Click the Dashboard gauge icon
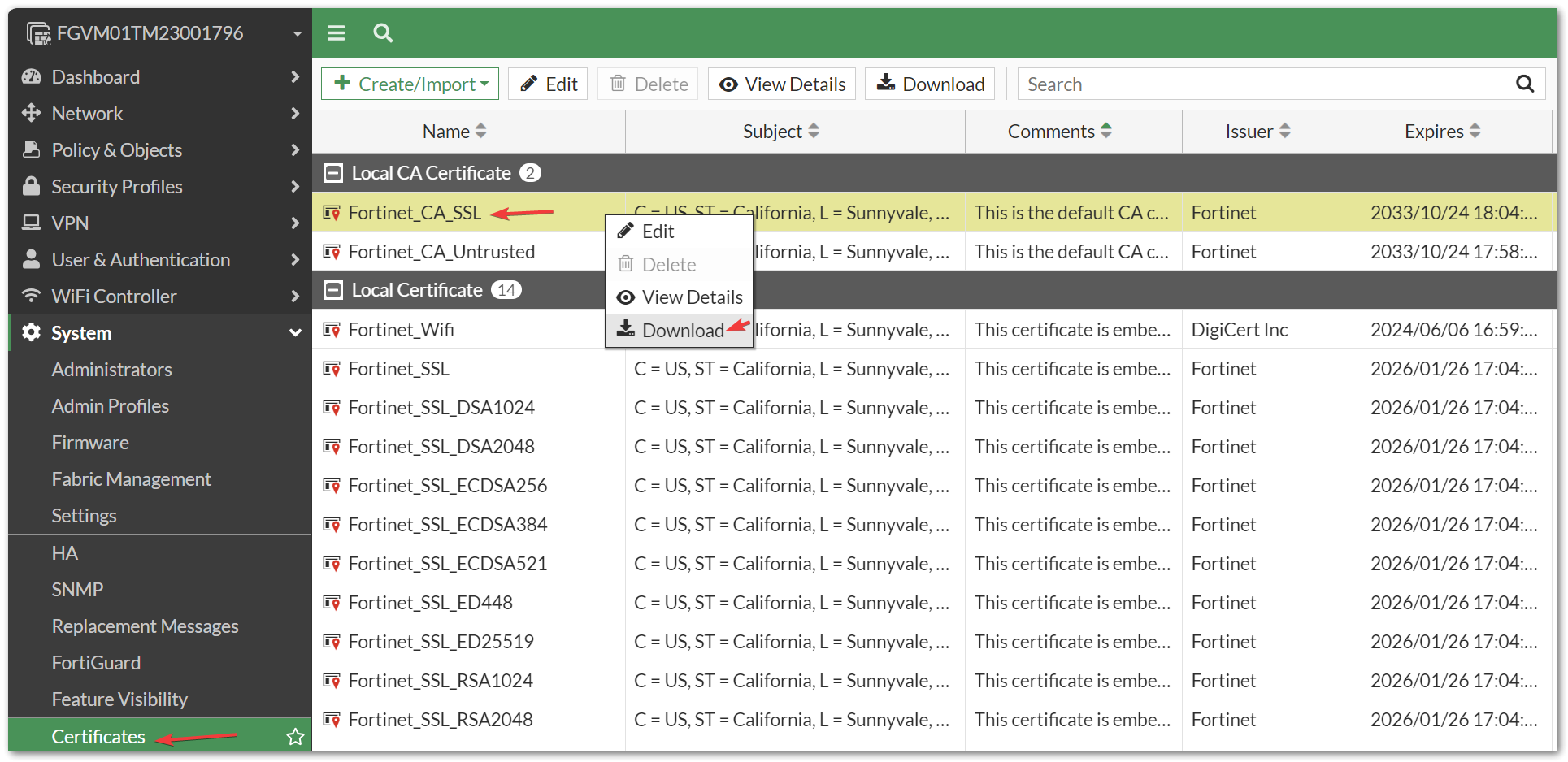Viewport: 1568px width, 762px height. pos(32,77)
